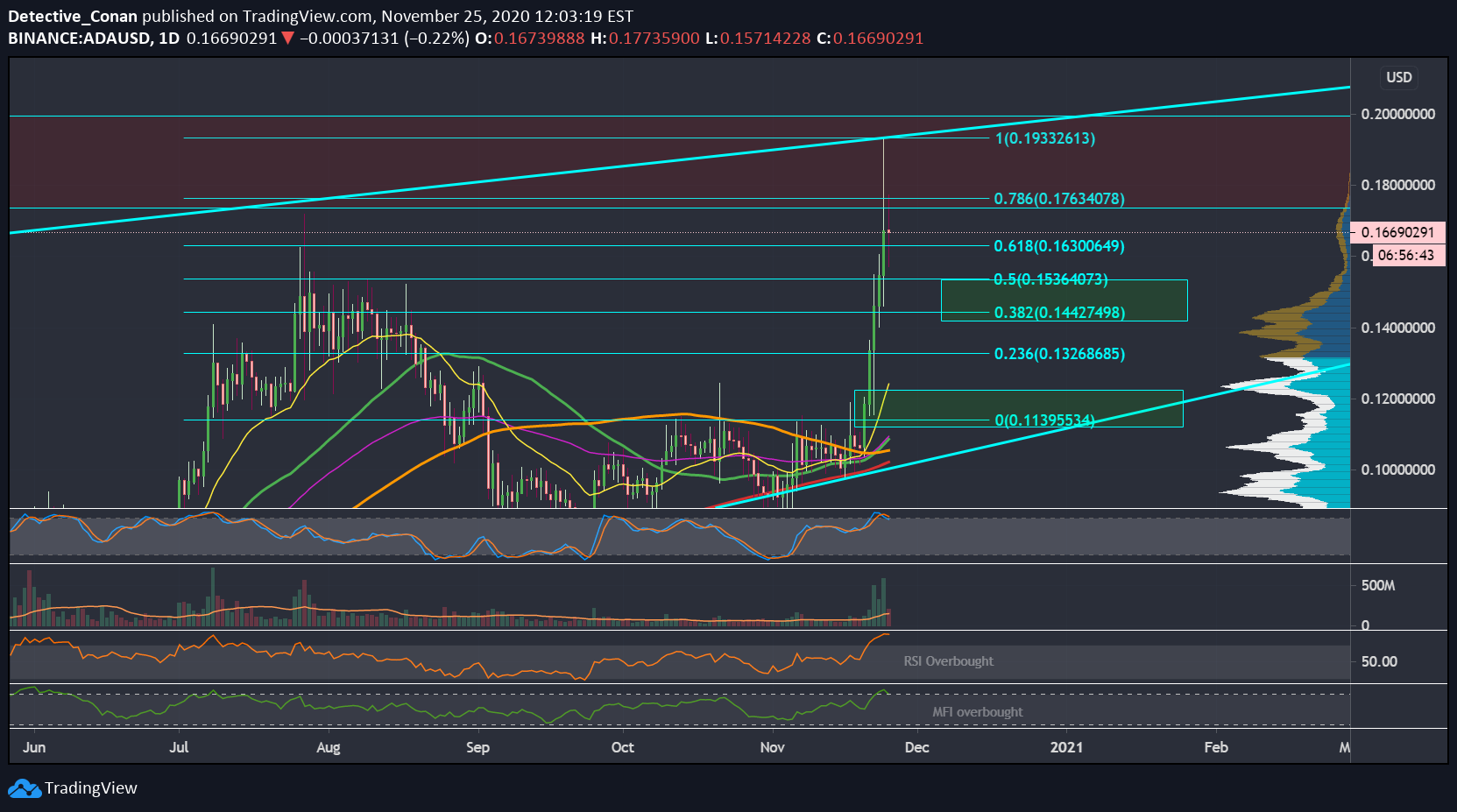Click the Oct date label on time axis

[x=622, y=747]
